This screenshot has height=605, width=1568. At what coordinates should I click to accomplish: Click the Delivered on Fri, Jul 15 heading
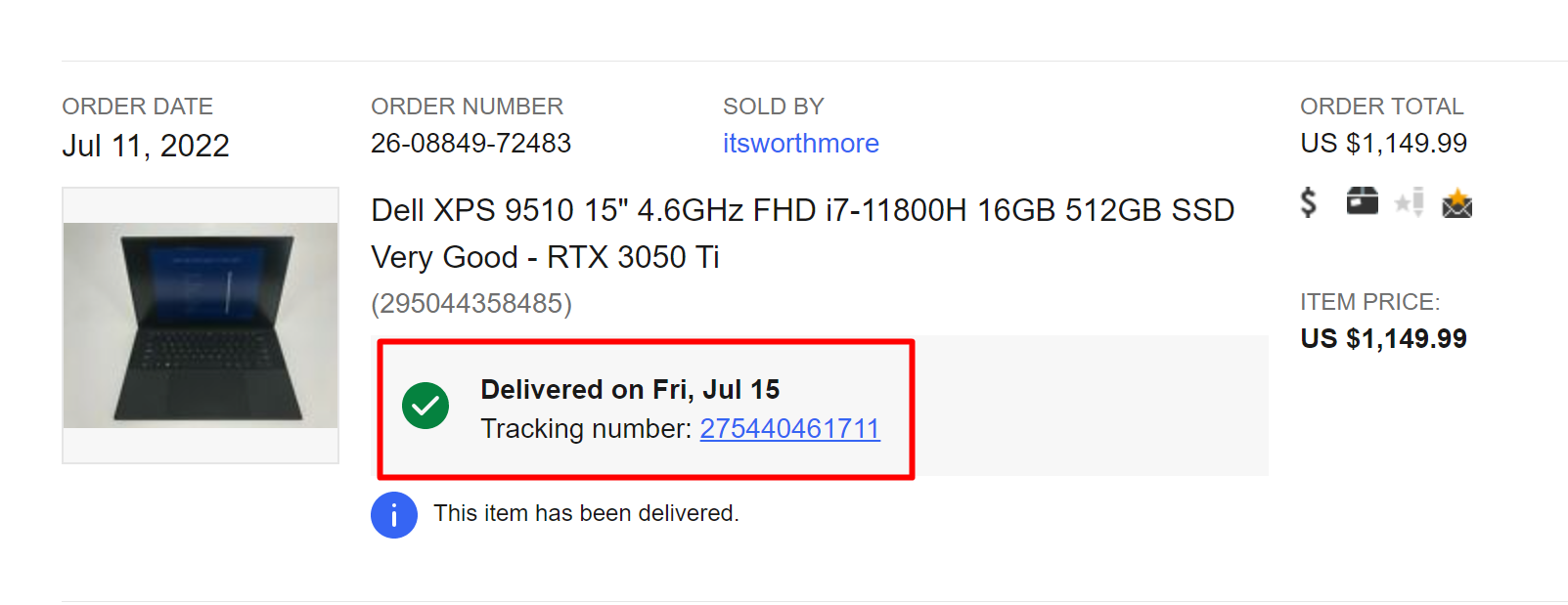630,390
